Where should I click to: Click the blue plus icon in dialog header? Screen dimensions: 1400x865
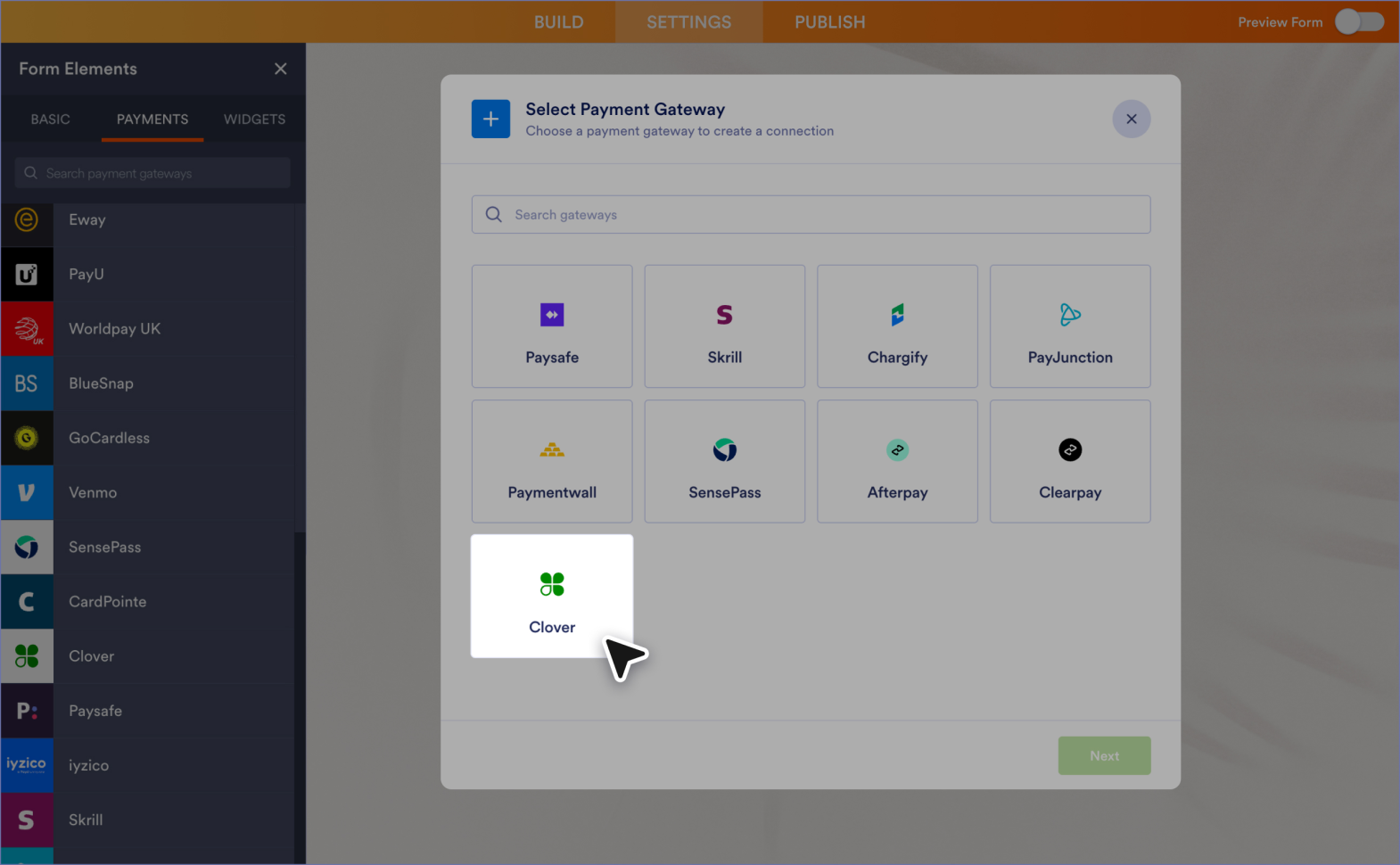click(491, 119)
